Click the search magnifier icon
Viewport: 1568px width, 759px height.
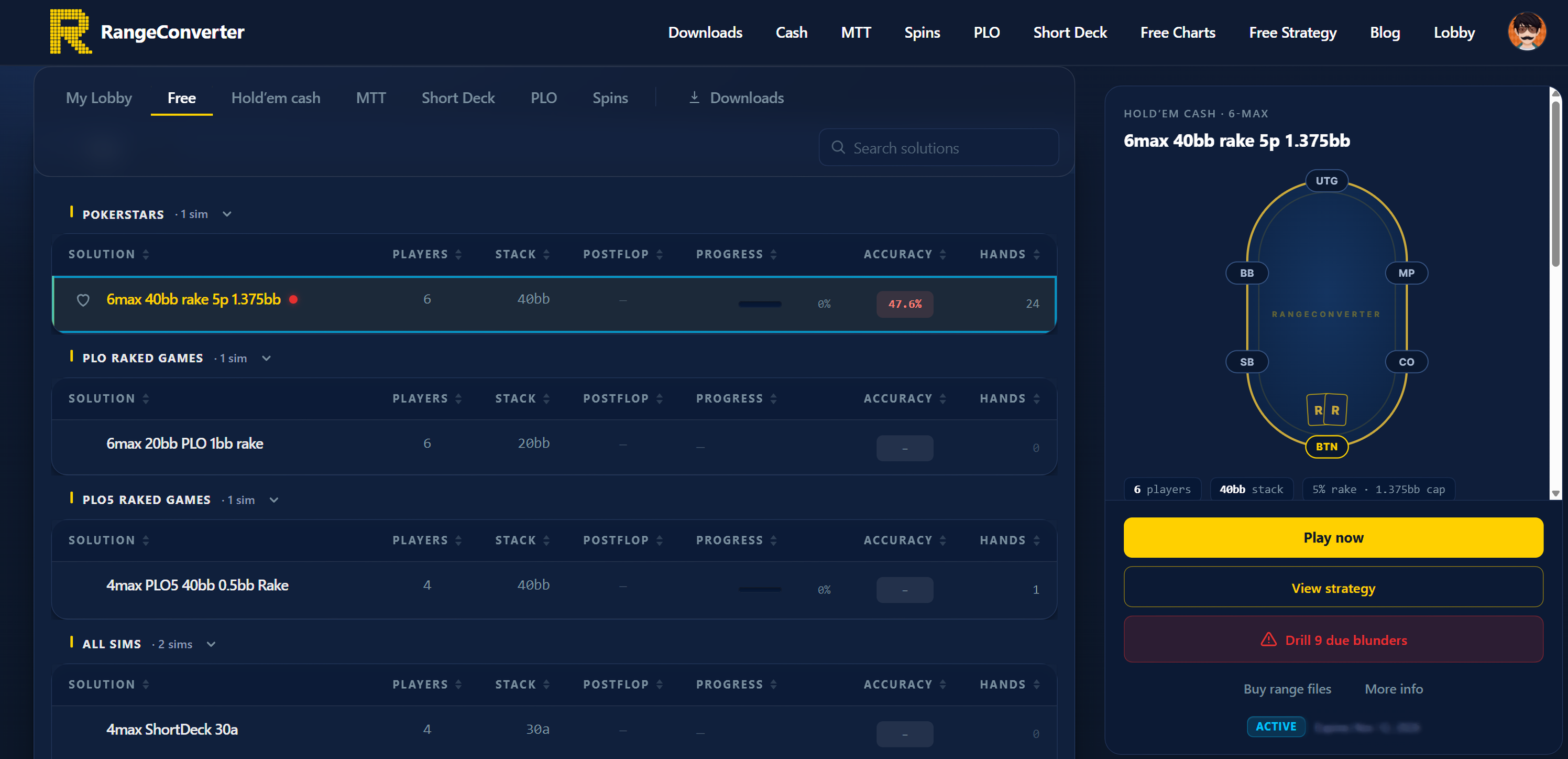pos(838,147)
